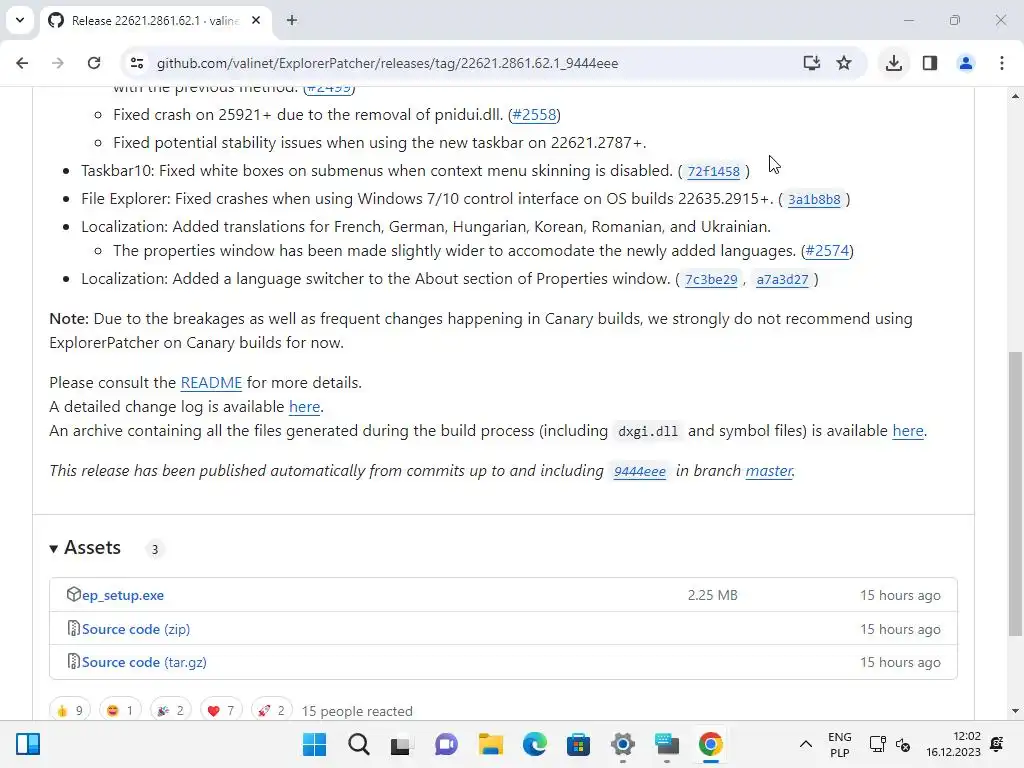Screen dimensions: 1024x768
Task: Click the party hooray reaction
Action: click(x=170, y=711)
